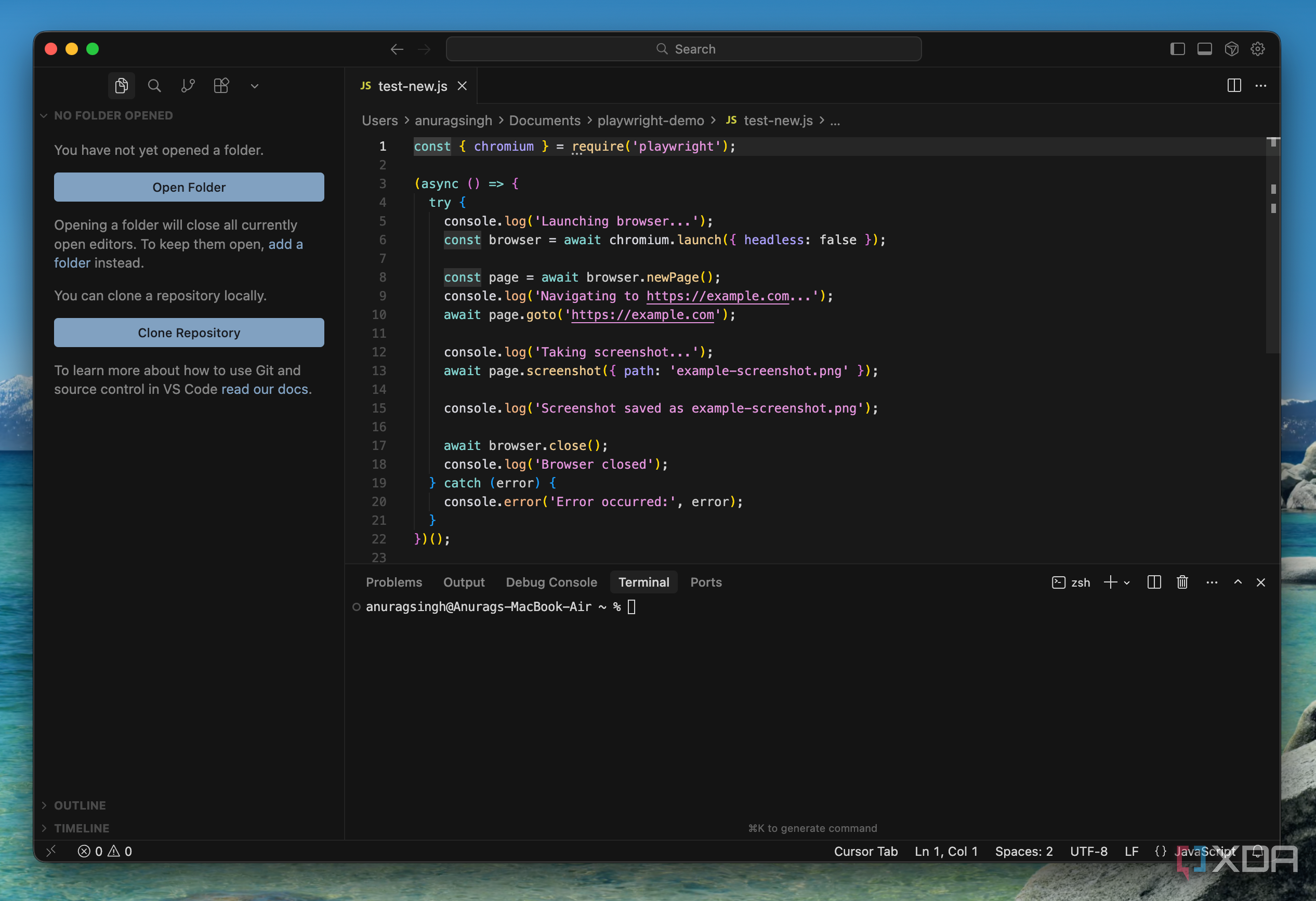The width and height of the screenshot is (1316, 901).
Task: Open the Source Control branch icon
Action: click(188, 86)
